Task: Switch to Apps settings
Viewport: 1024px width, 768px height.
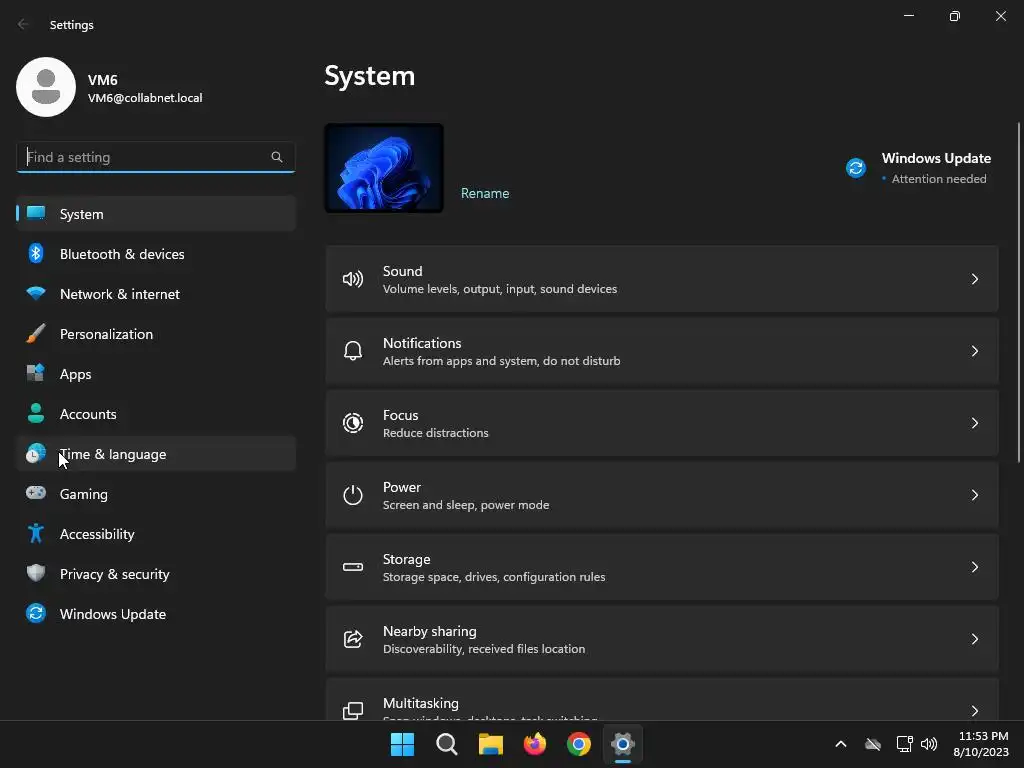Action: pos(156,374)
